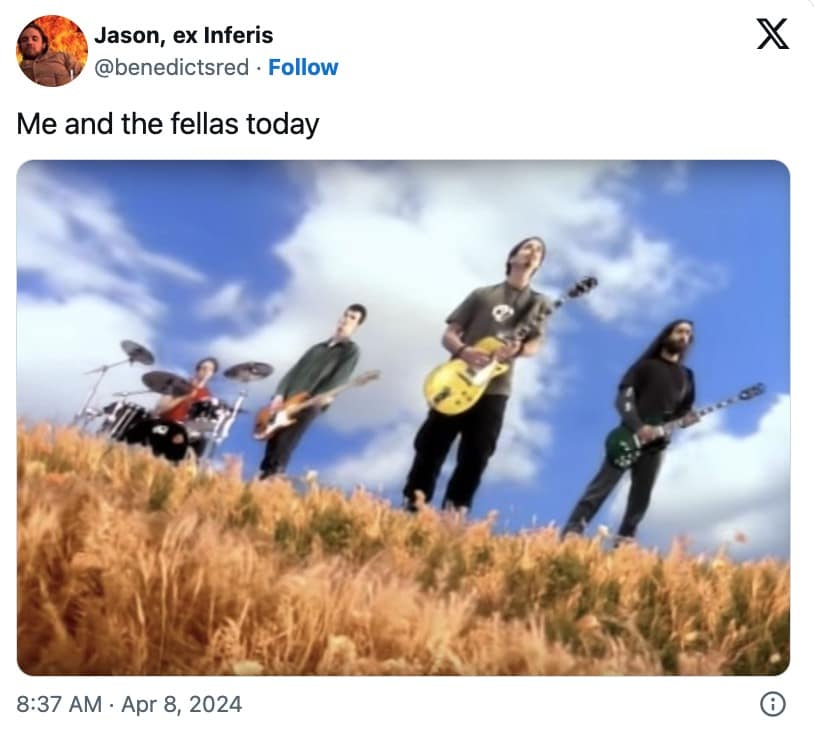Follow the @benedictsred account
This screenshot has width=814, height=732.
[x=303, y=67]
